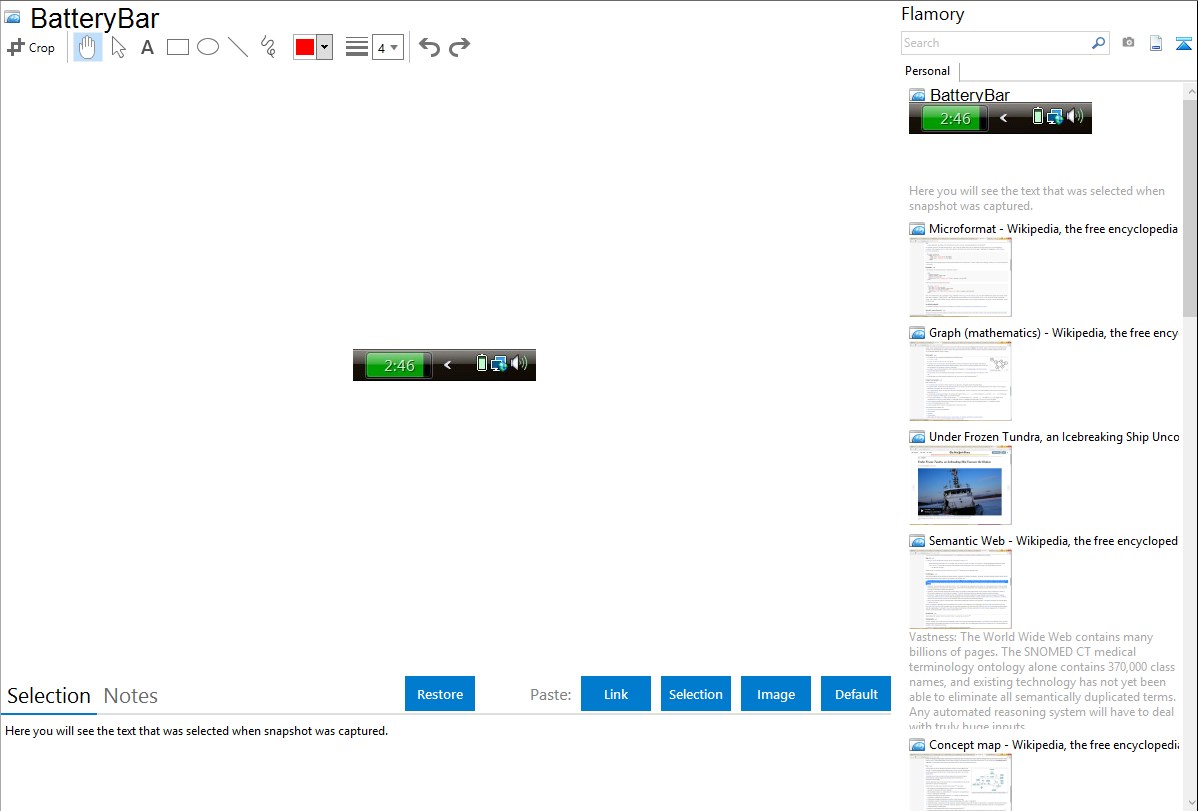Screen dimensions: 1198x811
Task: Open the color picker dropdown arrow
Action: pos(324,47)
